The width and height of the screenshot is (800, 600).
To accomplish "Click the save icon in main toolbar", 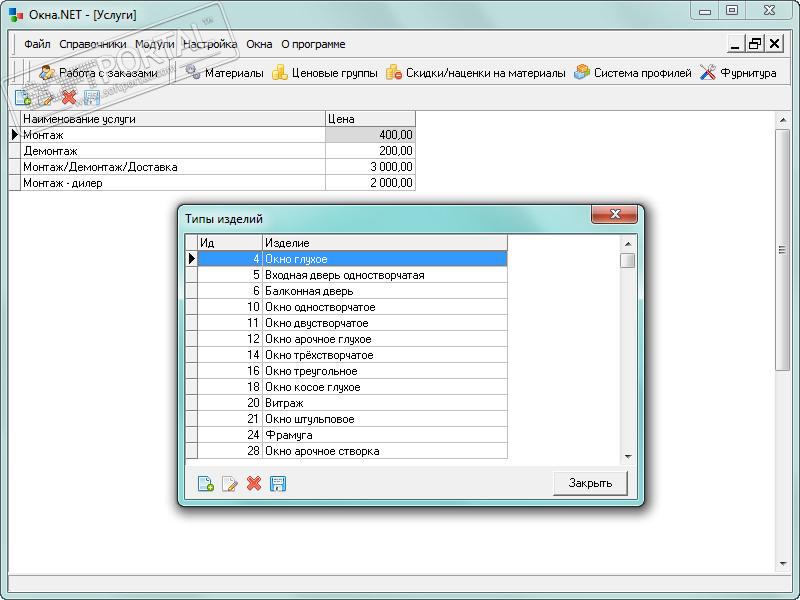I will [92, 97].
